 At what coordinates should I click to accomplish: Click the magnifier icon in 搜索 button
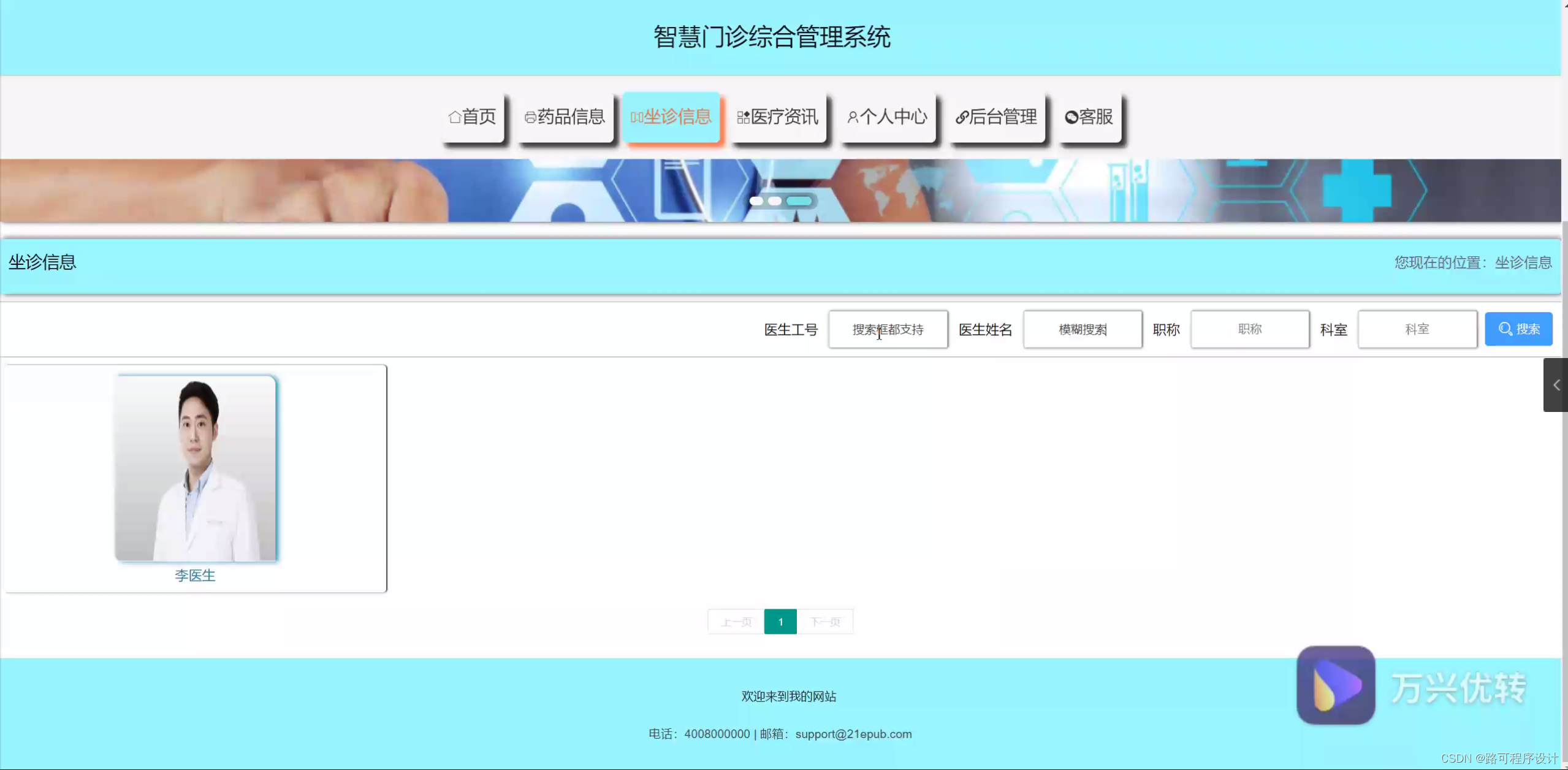(1505, 329)
